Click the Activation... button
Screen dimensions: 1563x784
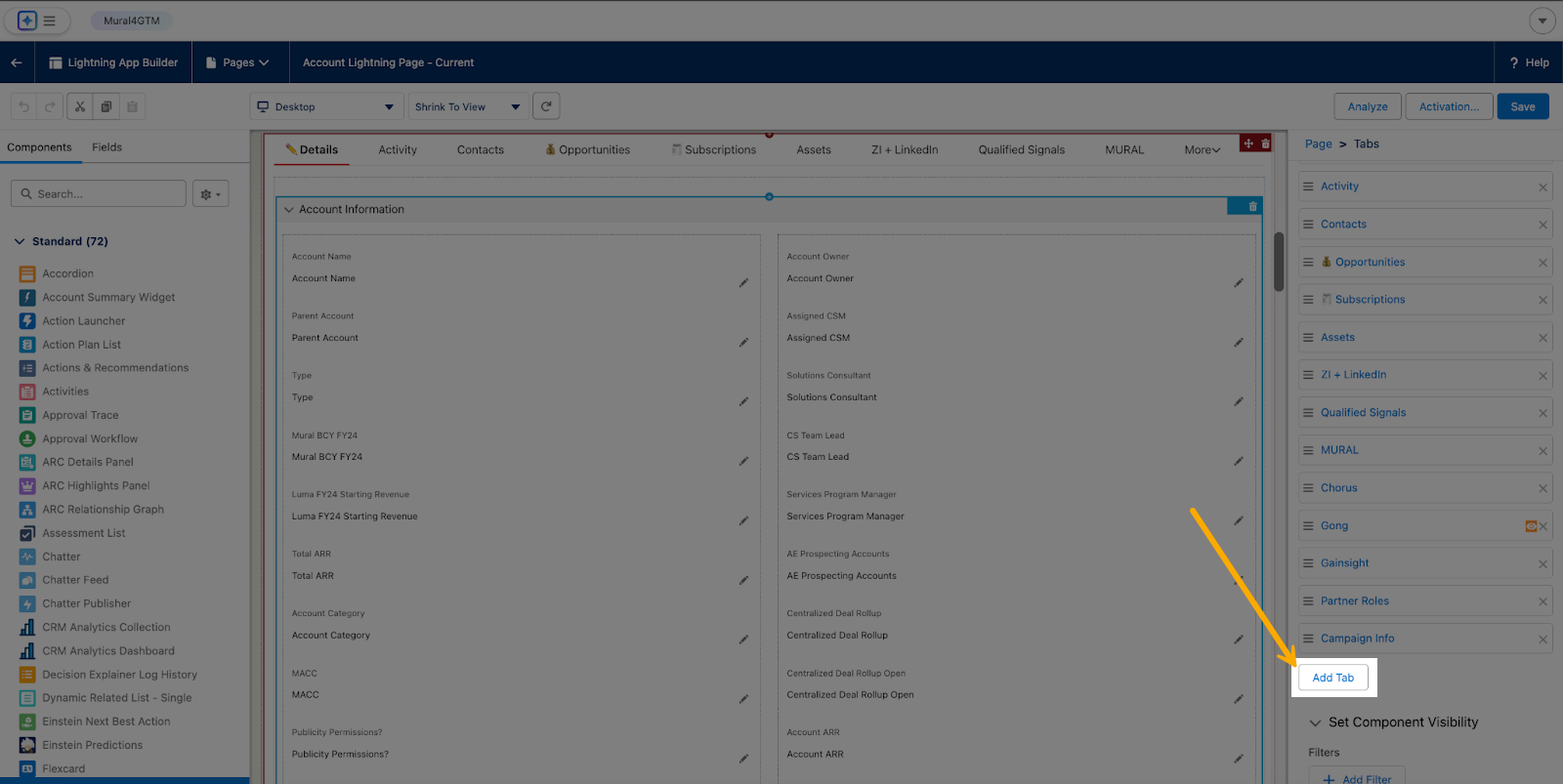(1449, 106)
